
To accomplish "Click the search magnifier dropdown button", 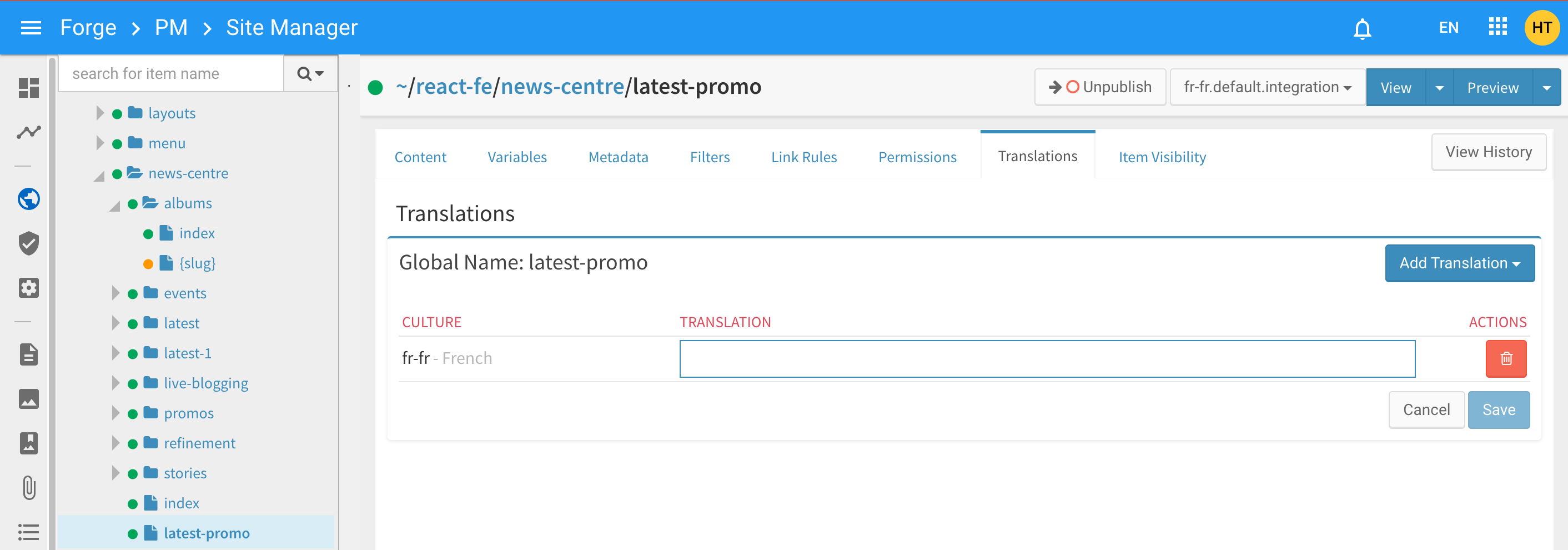I will (x=310, y=74).
